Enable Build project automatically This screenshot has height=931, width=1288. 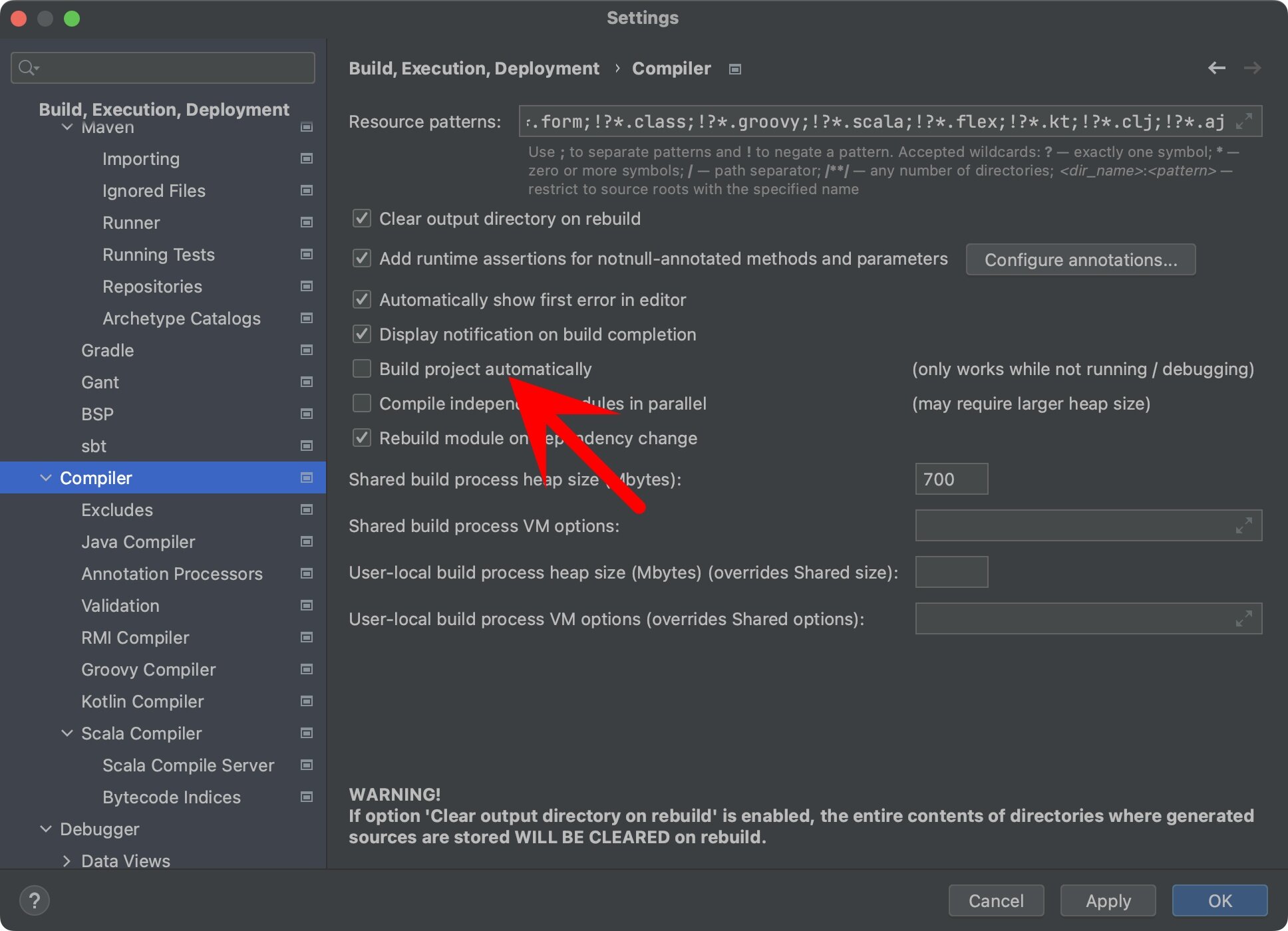click(x=361, y=368)
